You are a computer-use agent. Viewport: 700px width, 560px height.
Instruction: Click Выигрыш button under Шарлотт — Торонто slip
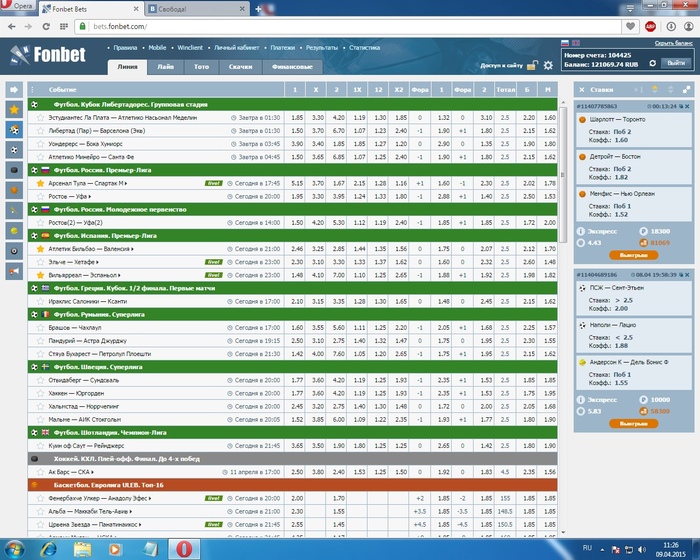tap(633, 255)
